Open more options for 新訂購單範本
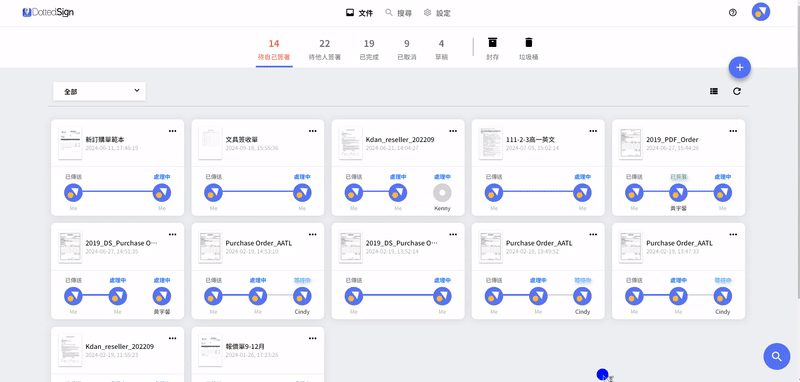 (172, 131)
